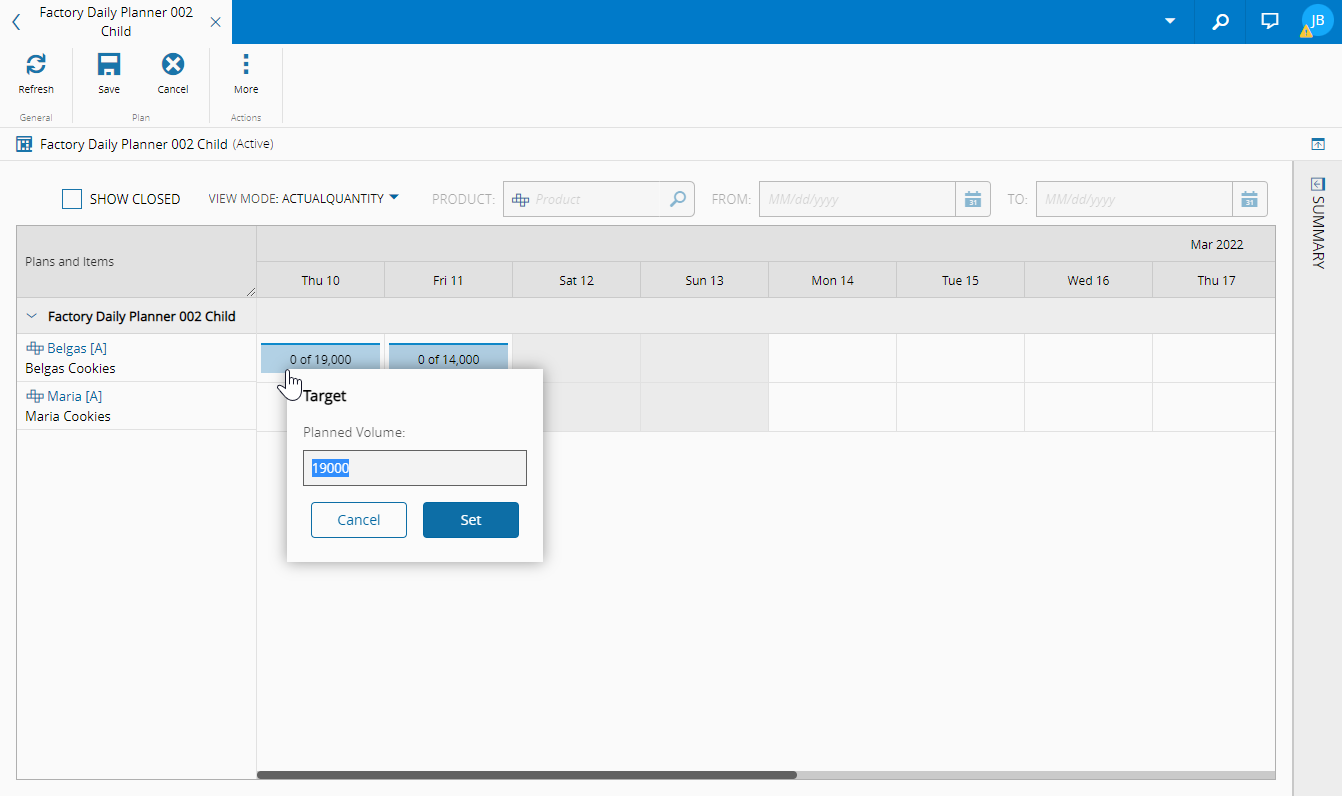Collapse the Factory Daily Planner 002 Child group
The image size is (1342, 796).
(x=31, y=316)
